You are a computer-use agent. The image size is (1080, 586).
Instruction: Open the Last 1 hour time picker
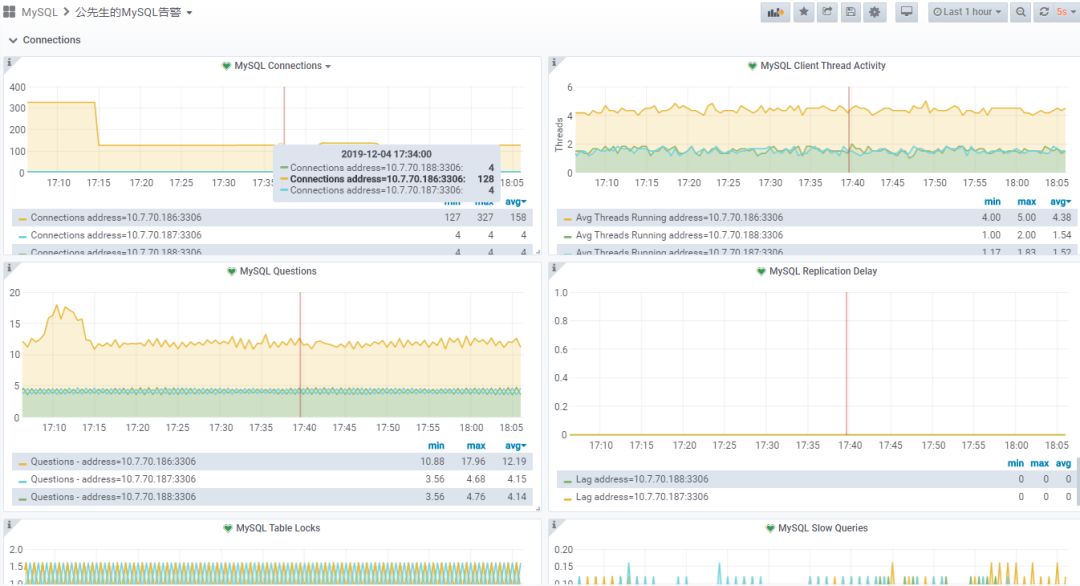click(x=967, y=12)
